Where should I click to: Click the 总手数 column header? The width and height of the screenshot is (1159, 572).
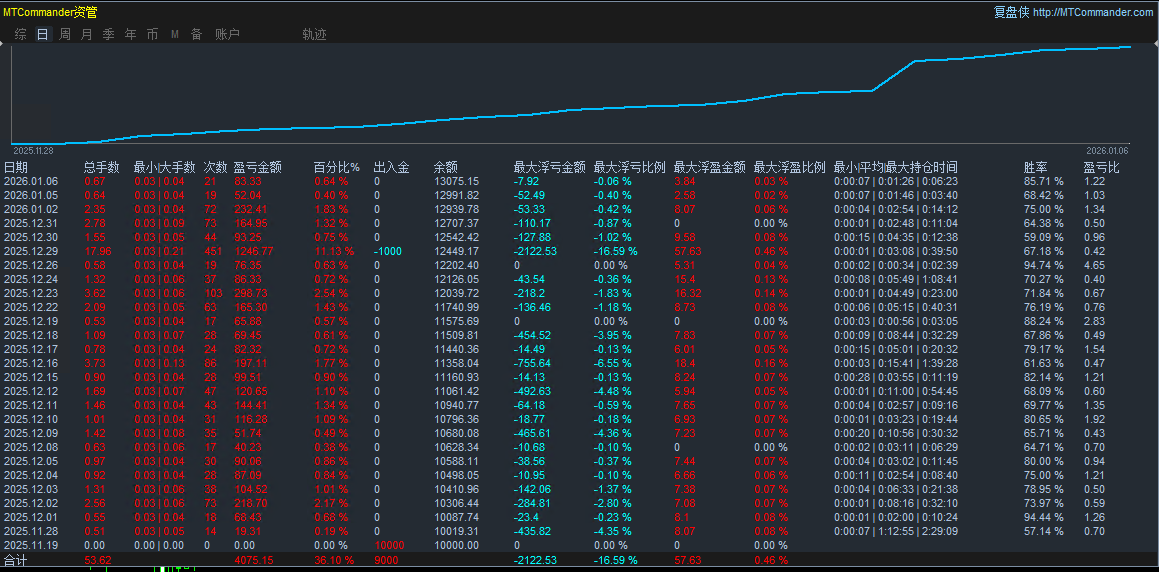point(101,168)
